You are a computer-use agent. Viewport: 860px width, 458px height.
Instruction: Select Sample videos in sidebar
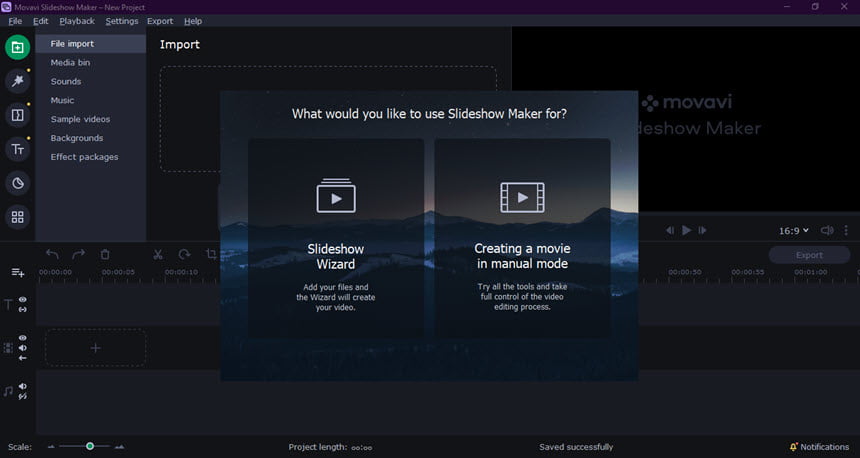pyautogui.click(x=91, y=119)
